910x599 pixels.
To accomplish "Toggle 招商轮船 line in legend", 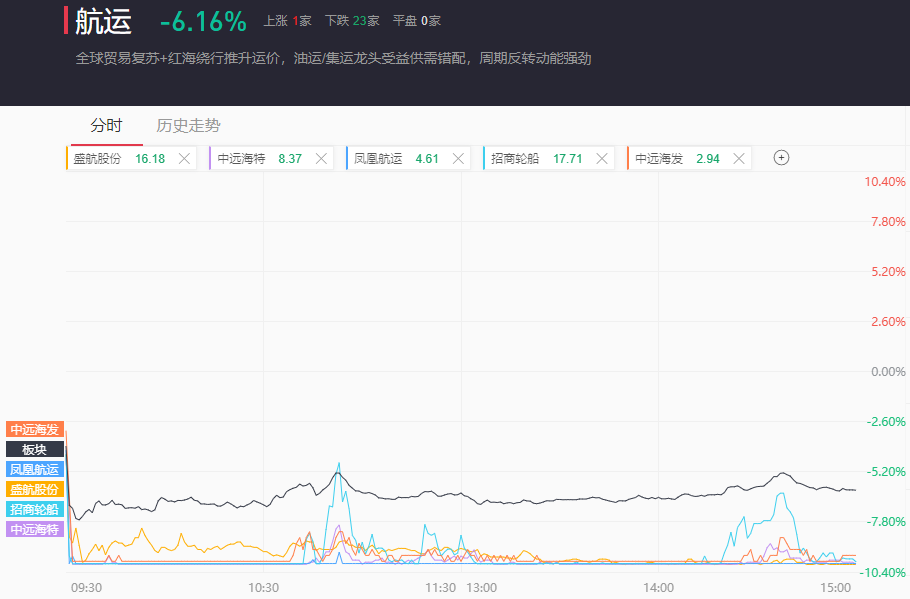I will point(35,509).
